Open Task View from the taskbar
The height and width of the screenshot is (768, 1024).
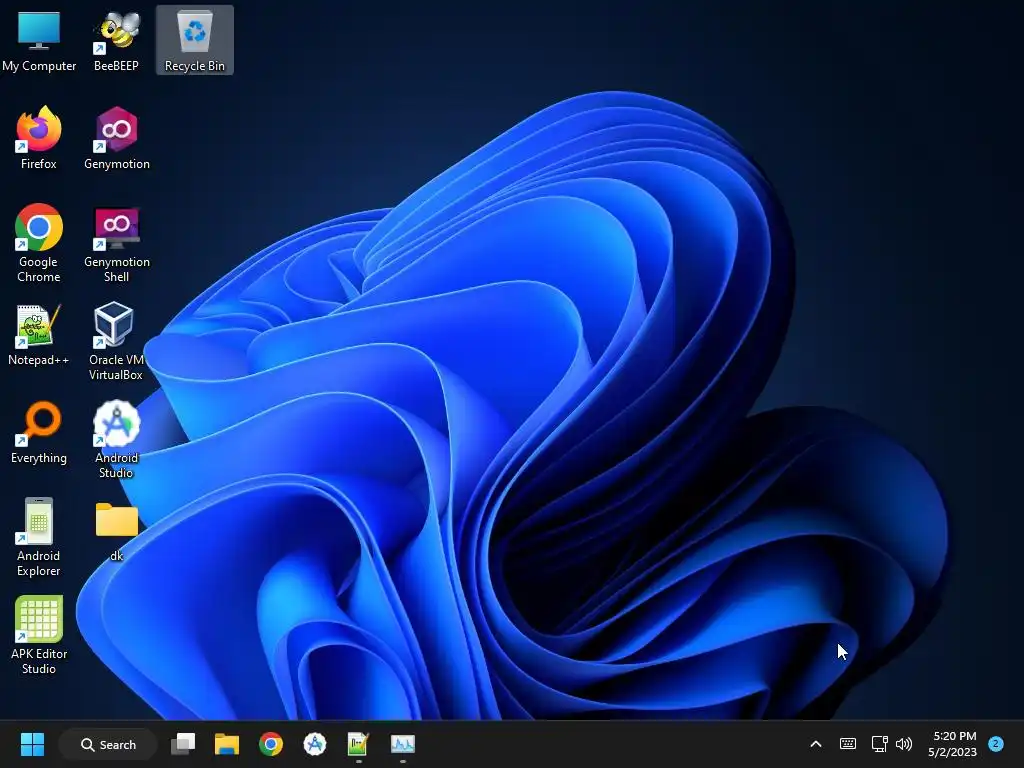pos(183,744)
